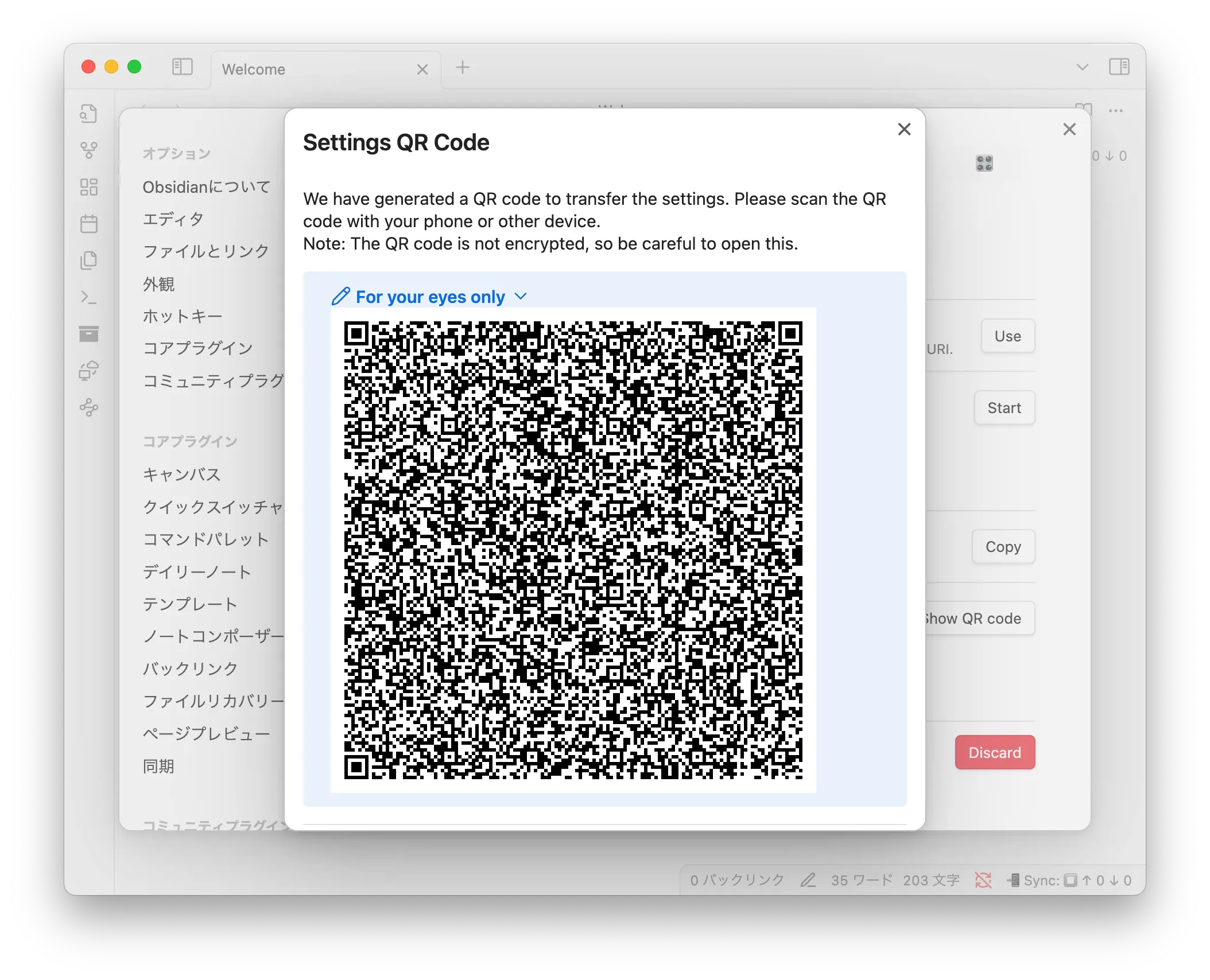Click the red sync-disabled icon in the status bar

983,880
